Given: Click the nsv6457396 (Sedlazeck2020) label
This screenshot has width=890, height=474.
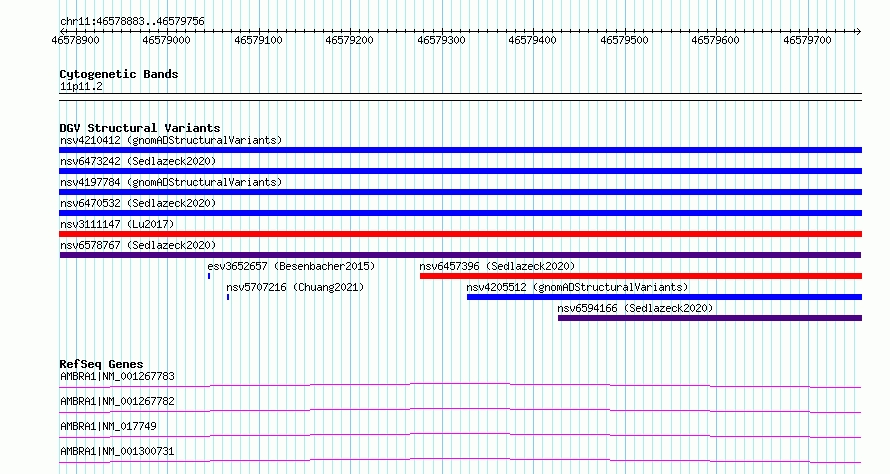Looking at the screenshot, I should [497, 266].
